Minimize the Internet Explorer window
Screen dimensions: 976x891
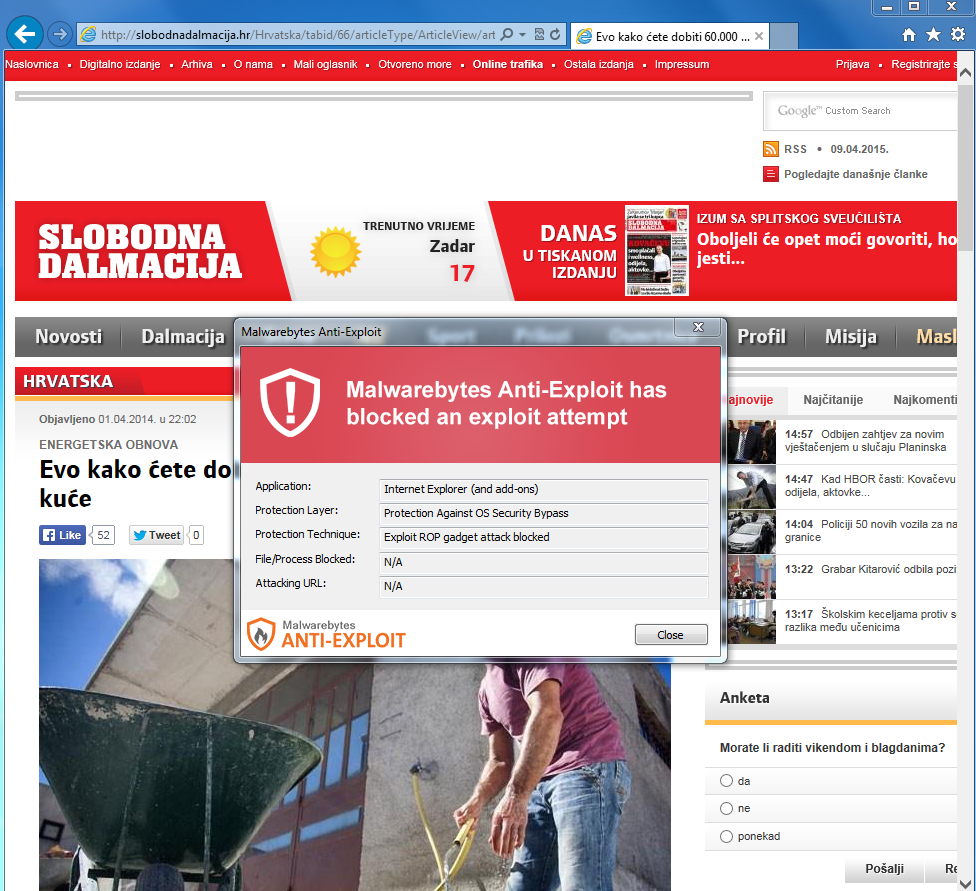pyautogui.click(x=887, y=7)
